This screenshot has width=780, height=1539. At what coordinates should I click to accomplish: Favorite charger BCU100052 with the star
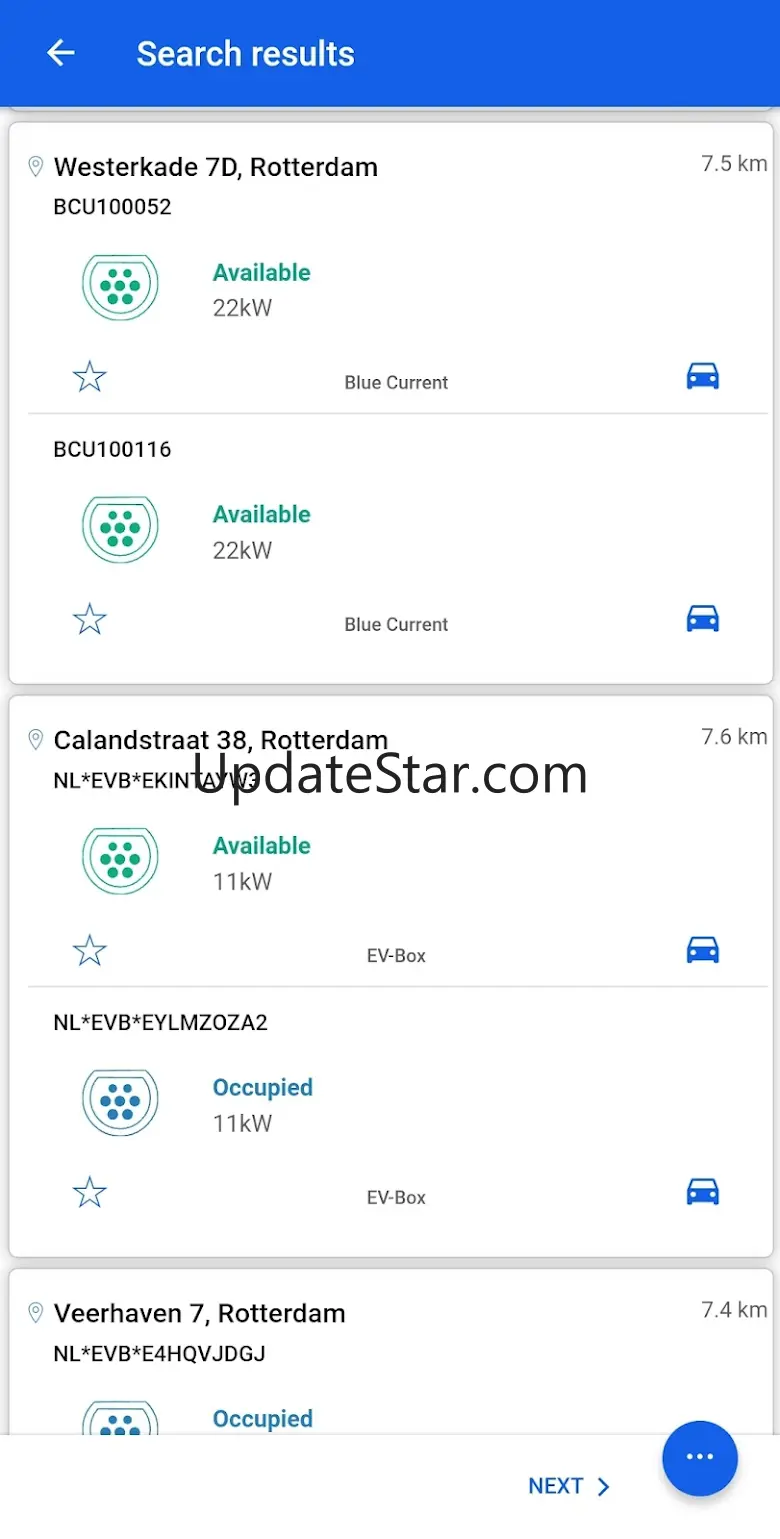coord(90,377)
